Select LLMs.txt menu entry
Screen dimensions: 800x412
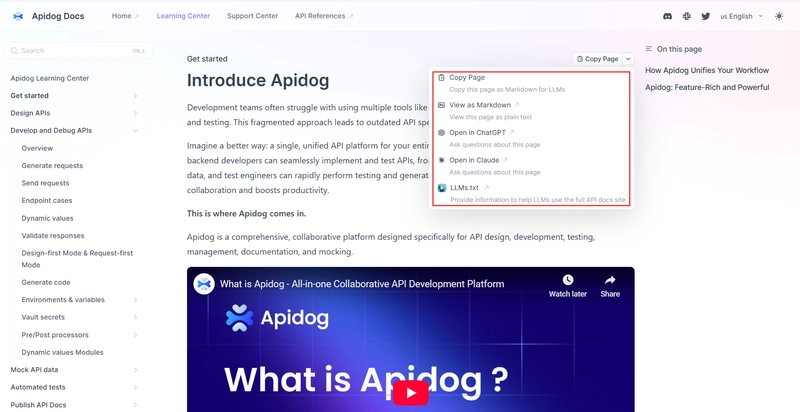[x=531, y=193]
